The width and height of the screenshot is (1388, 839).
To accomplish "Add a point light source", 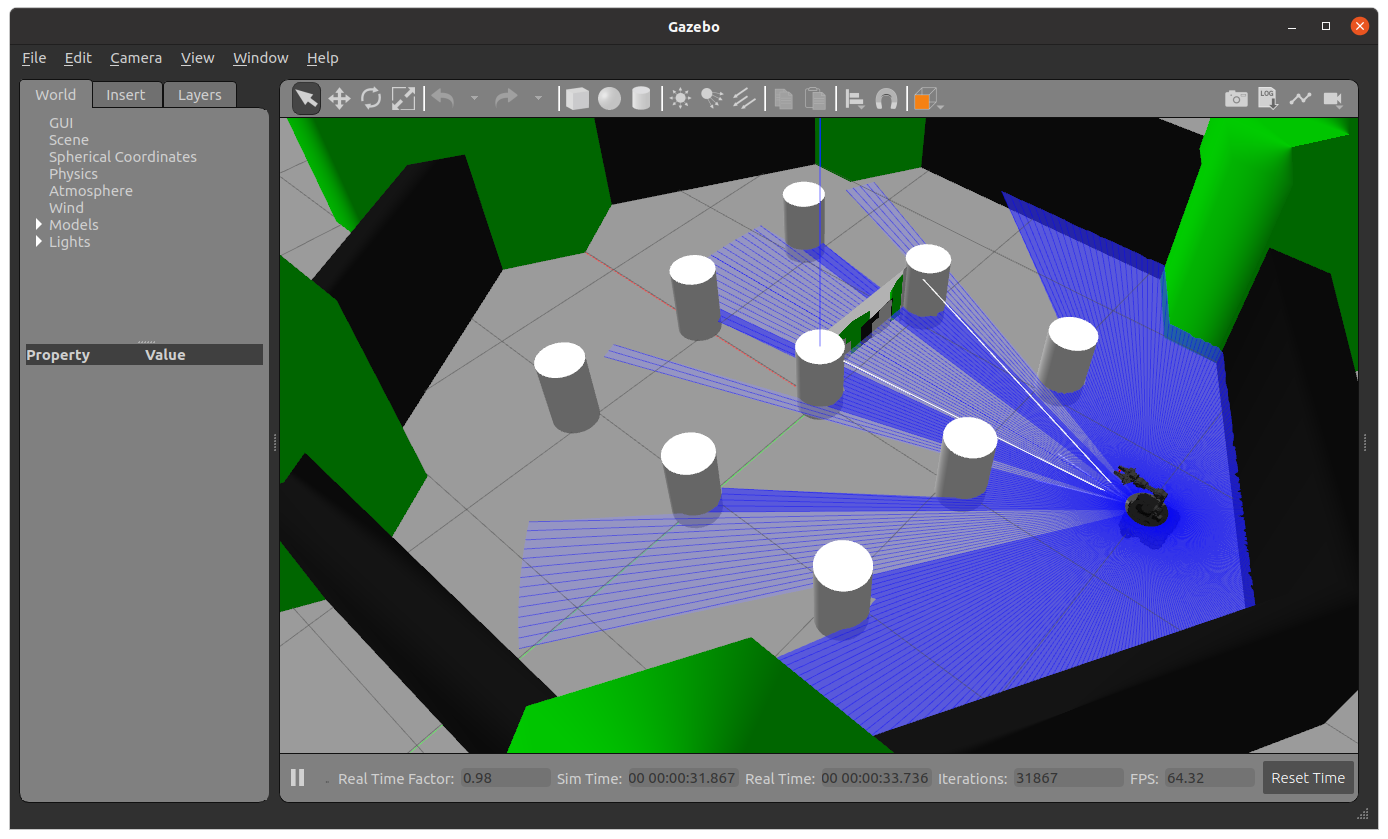I will pyautogui.click(x=681, y=98).
